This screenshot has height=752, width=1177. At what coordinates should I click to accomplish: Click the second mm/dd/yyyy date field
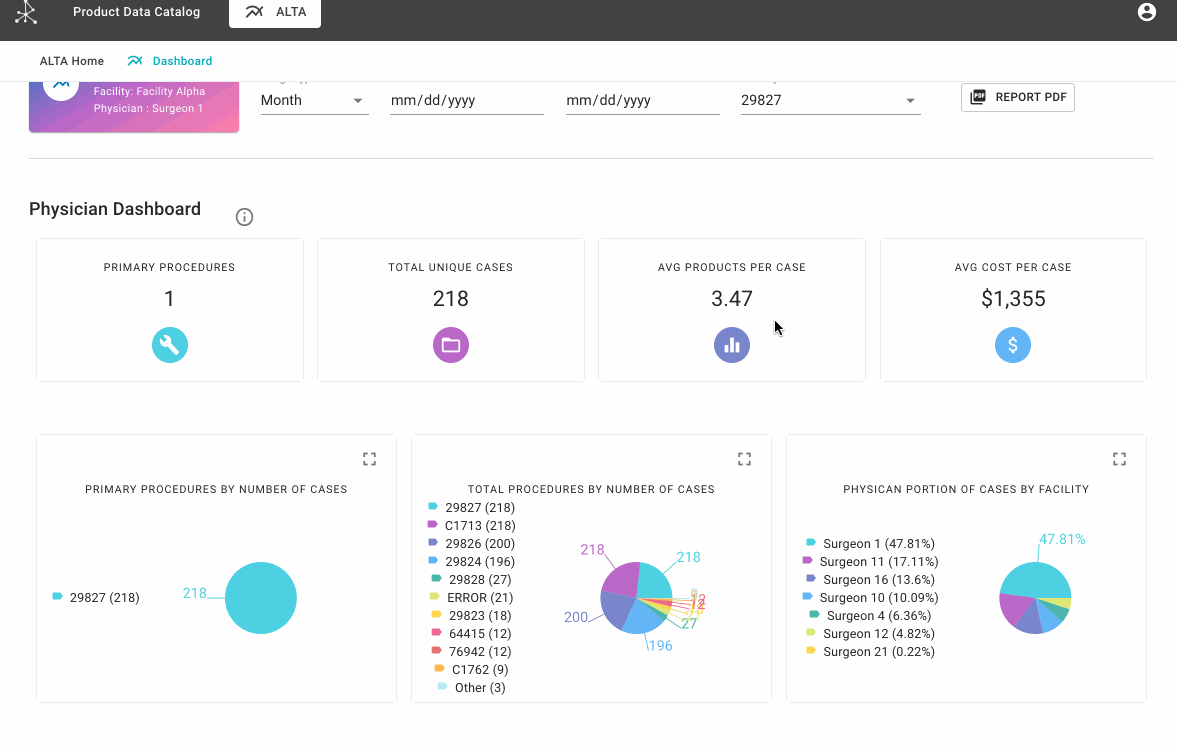tap(643, 101)
